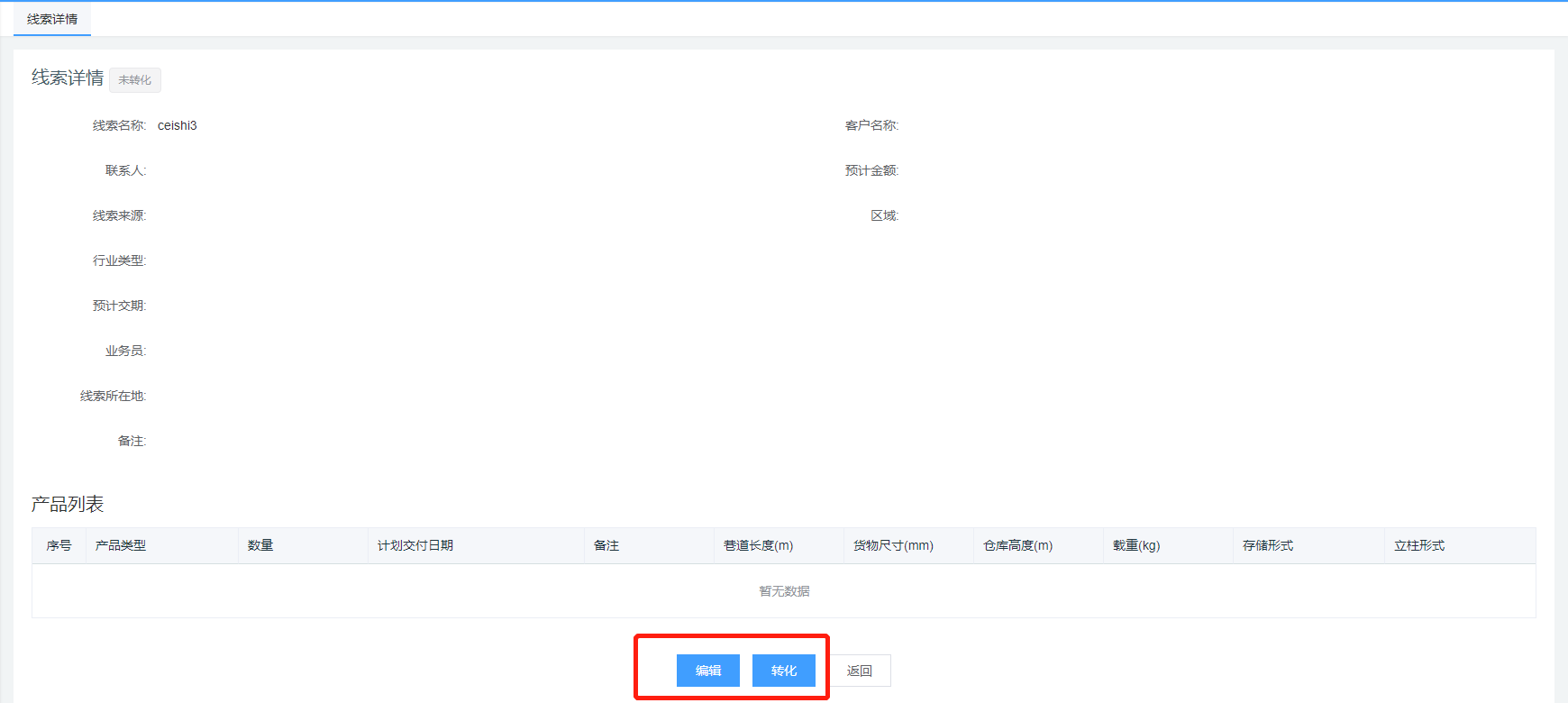Screen dimensions: 1568x703
Task: Click the 巷道长度(m) column header
Action: click(758, 545)
